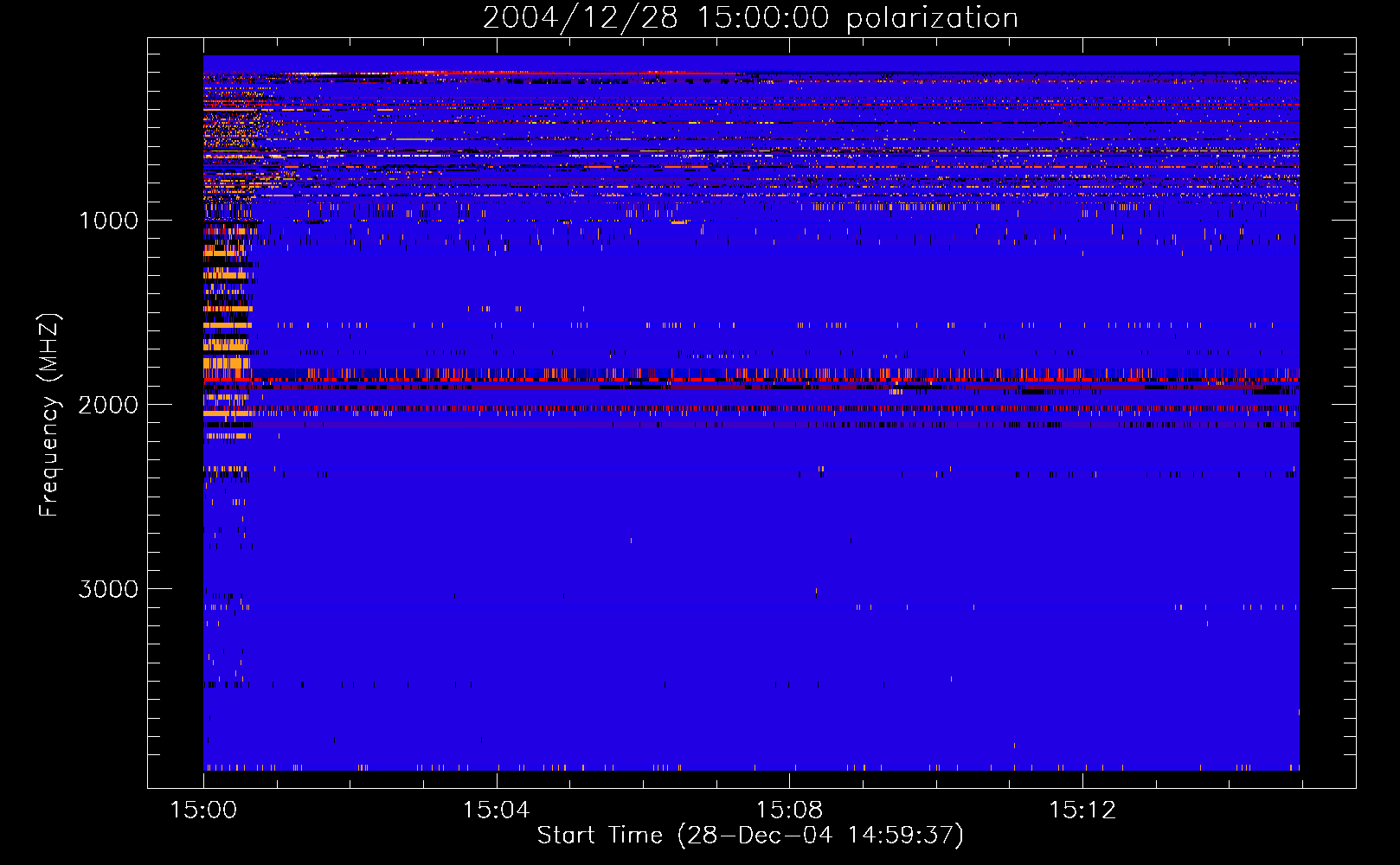Click the '15:04' time axis label
This screenshot has width=1400, height=865.
click(x=496, y=811)
